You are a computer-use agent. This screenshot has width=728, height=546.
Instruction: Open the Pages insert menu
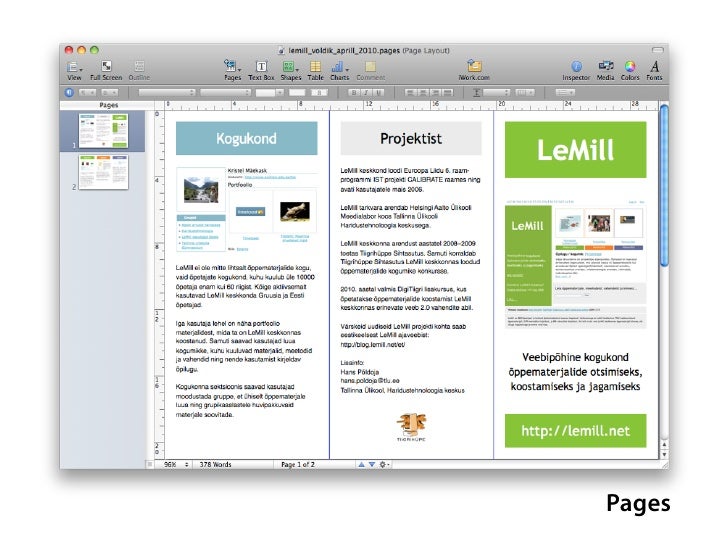(x=233, y=71)
